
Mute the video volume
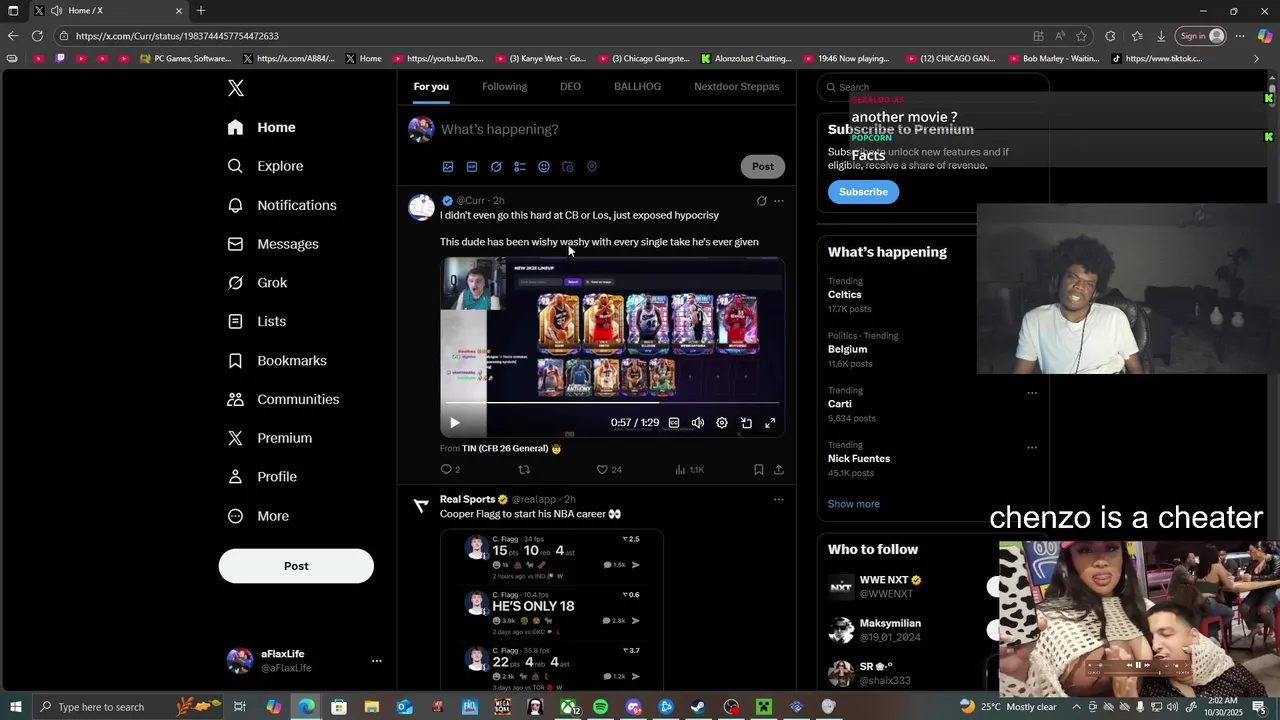(x=698, y=423)
